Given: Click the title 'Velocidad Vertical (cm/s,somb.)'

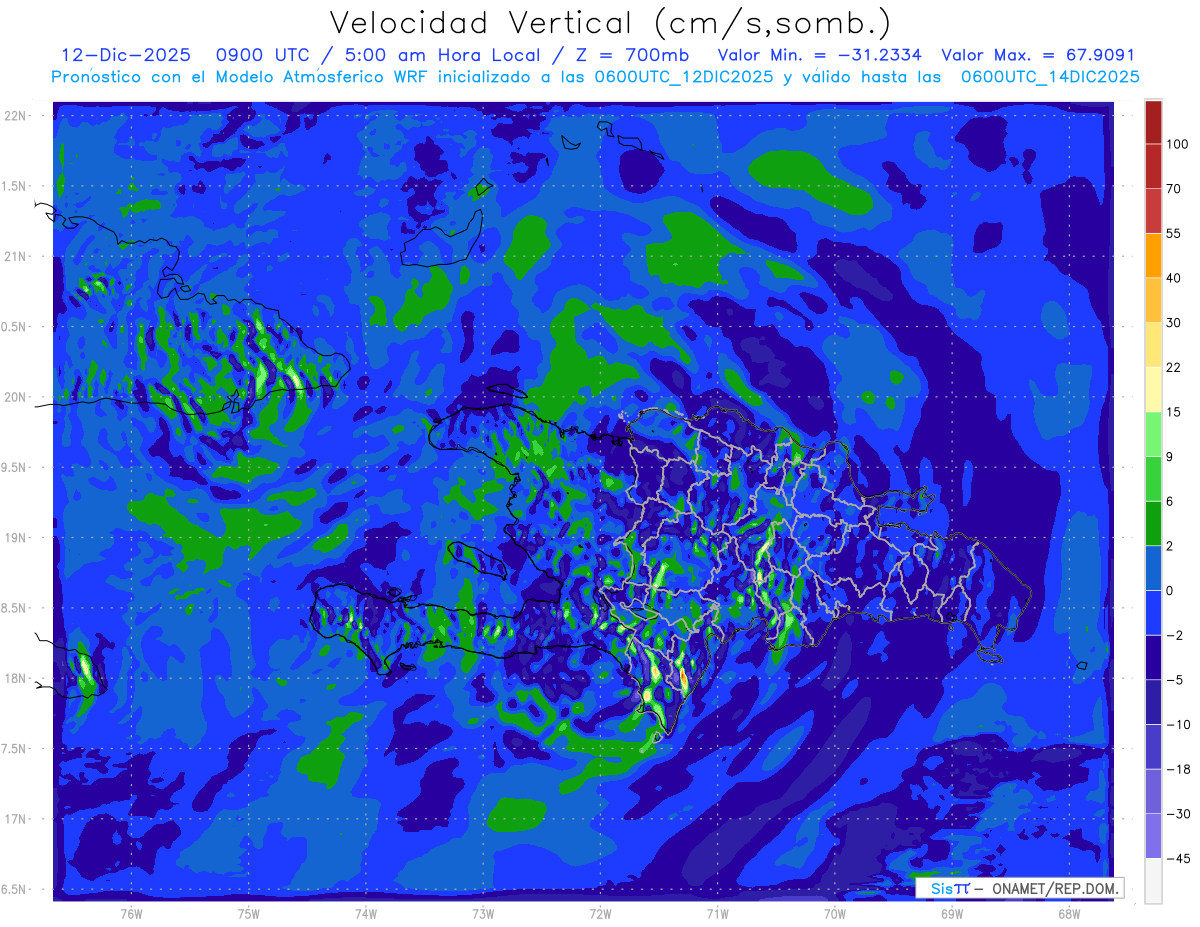Looking at the screenshot, I should coord(610,24).
